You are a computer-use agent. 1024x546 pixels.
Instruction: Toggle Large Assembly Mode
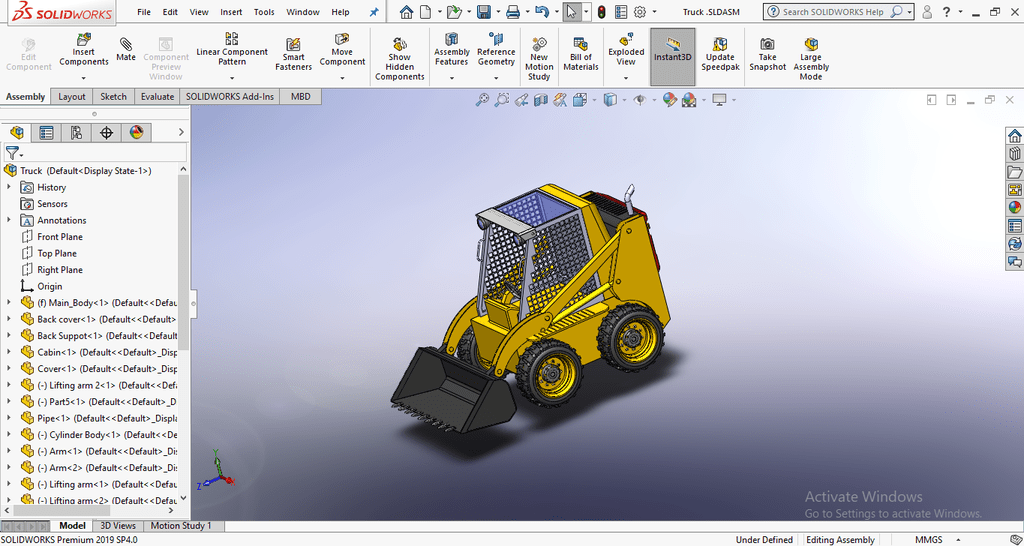point(811,59)
